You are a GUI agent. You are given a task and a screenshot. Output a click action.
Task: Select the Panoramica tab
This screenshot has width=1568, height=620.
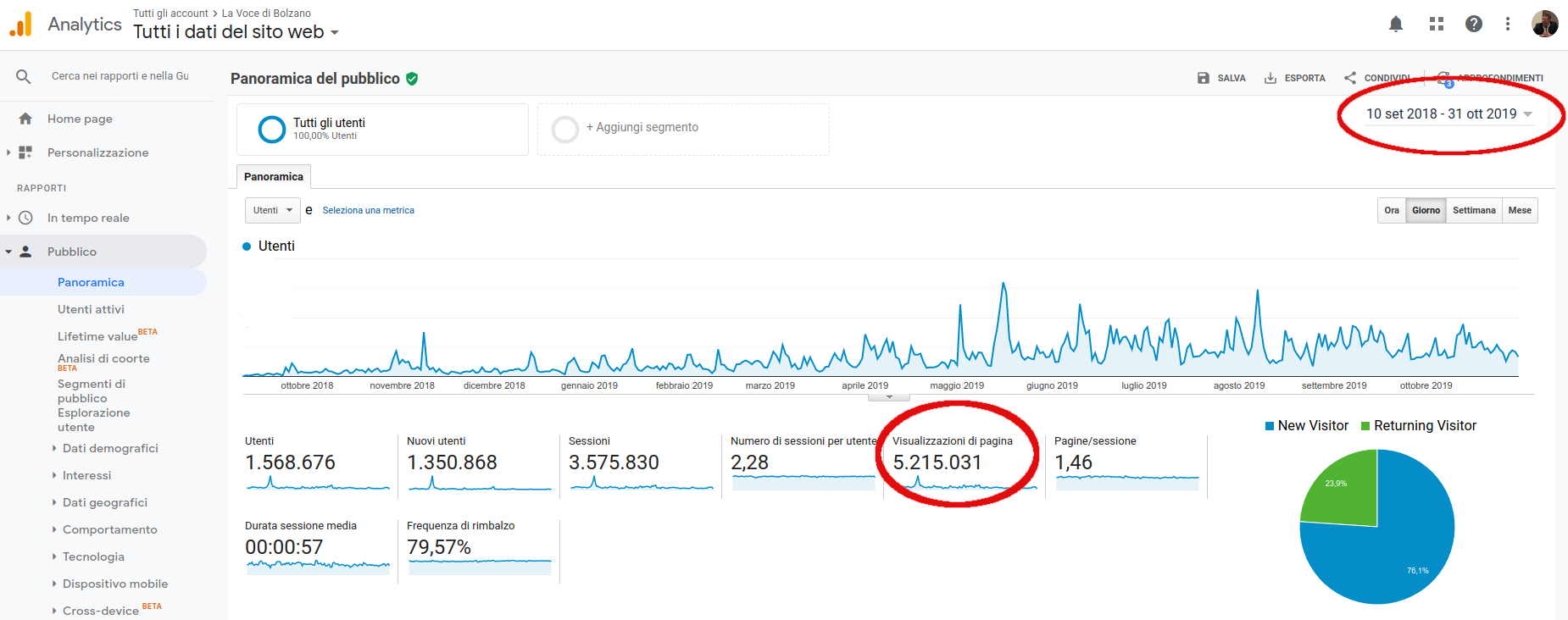[x=273, y=176]
